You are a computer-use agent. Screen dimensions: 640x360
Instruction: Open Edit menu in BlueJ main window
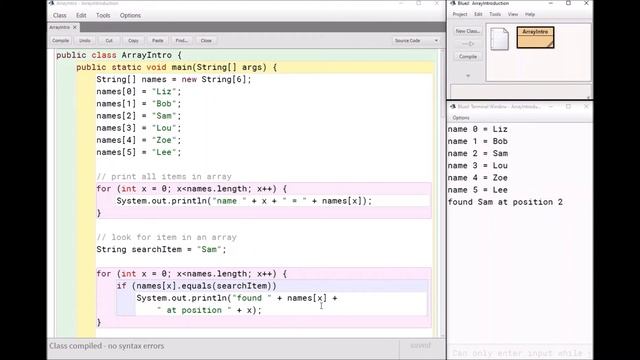pos(478,14)
